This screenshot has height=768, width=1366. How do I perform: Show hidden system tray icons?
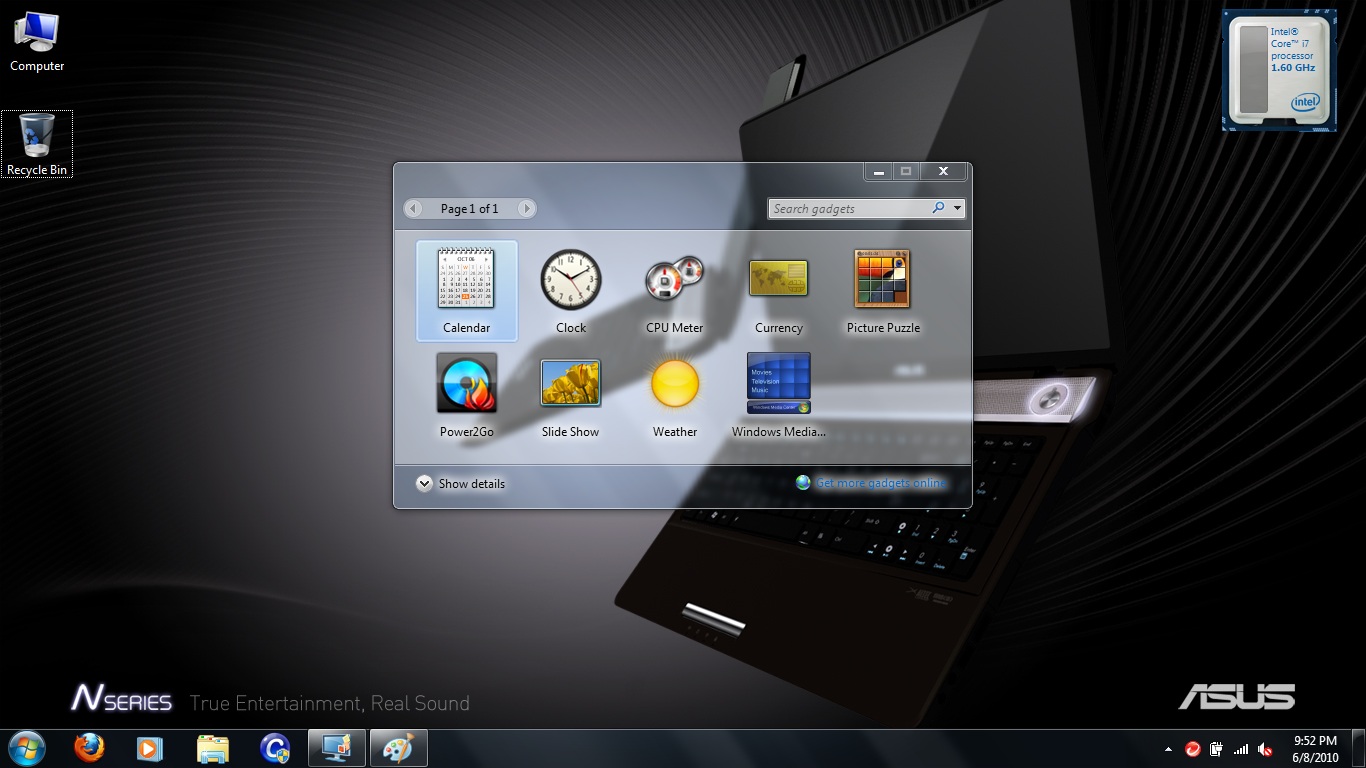point(1168,749)
